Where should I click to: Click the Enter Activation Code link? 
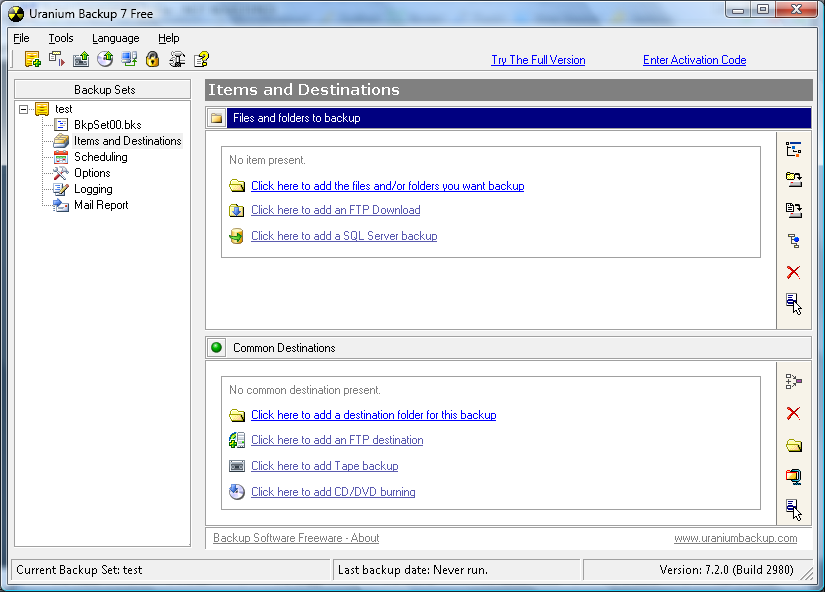click(x=695, y=60)
